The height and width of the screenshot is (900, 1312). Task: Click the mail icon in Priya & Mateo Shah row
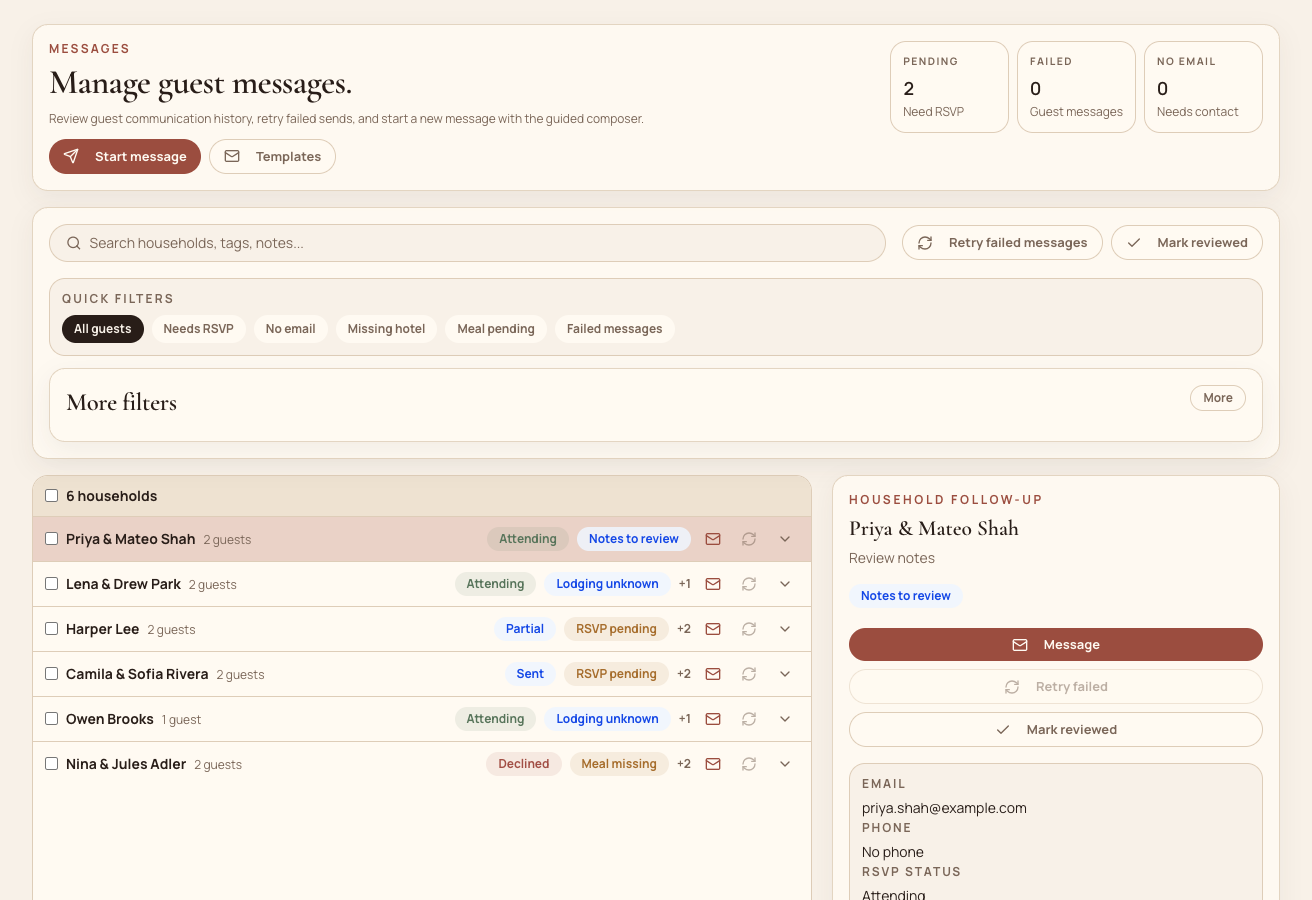[x=713, y=539]
